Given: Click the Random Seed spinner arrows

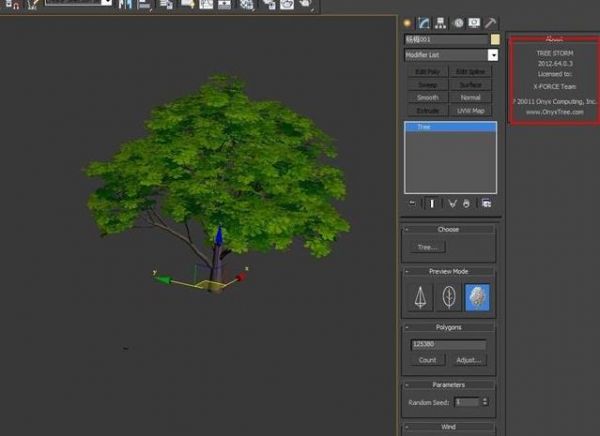Looking at the screenshot, I should 485,402.
